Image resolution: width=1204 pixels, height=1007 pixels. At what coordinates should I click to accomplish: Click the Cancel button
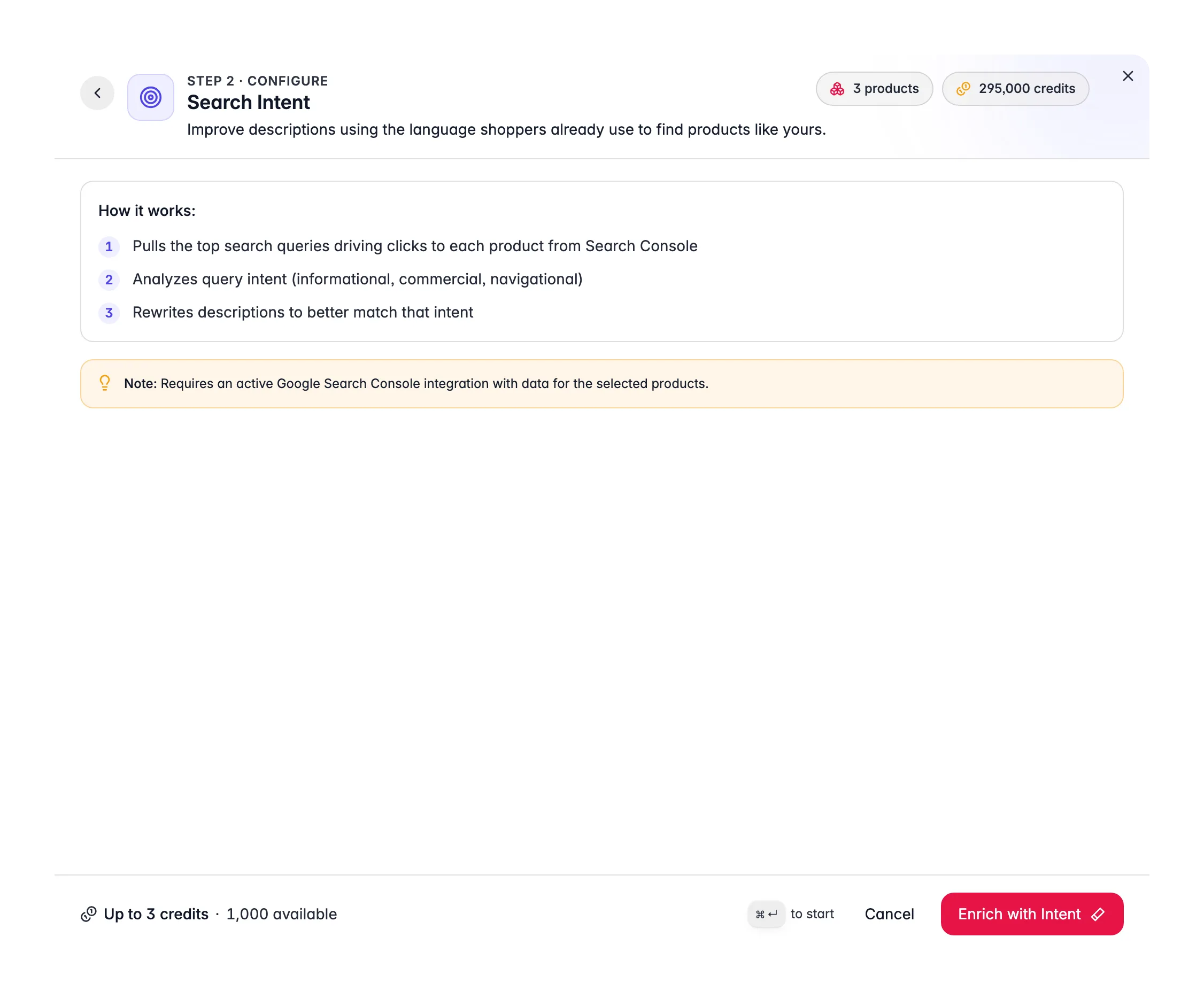[x=889, y=914]
